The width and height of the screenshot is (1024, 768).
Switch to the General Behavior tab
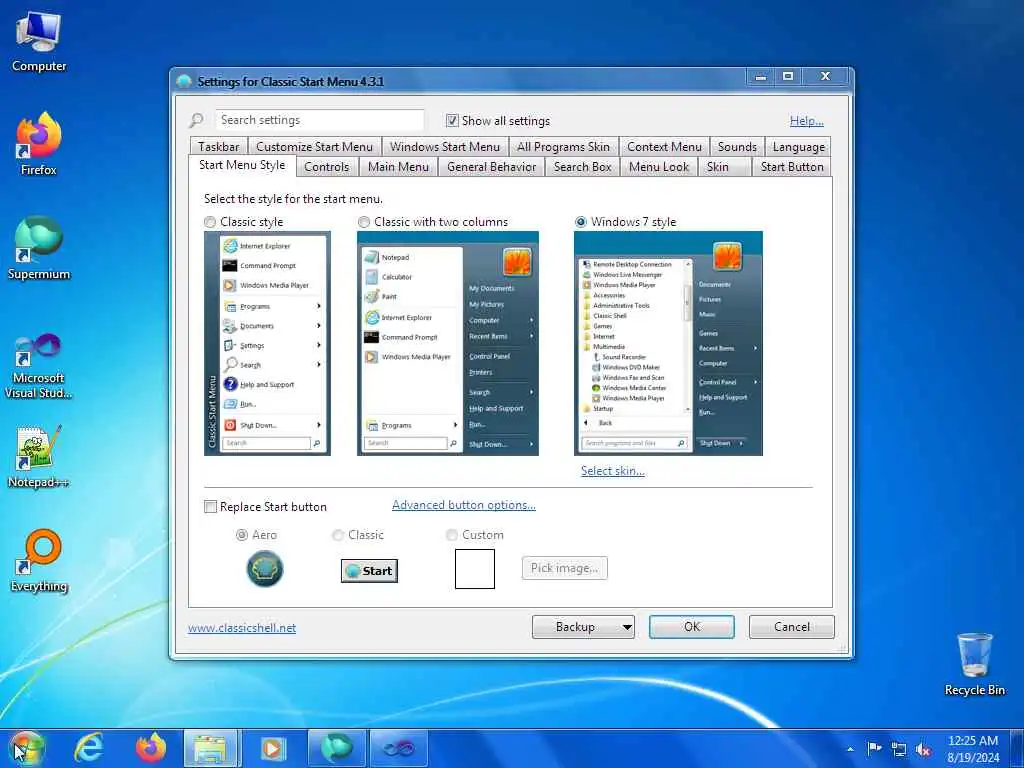(x=492, y=167)
